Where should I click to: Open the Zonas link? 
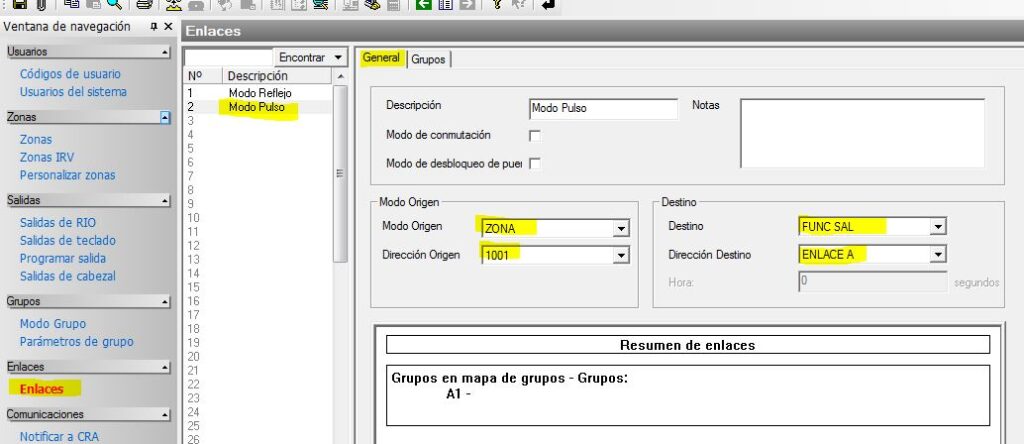pos(36,140)
